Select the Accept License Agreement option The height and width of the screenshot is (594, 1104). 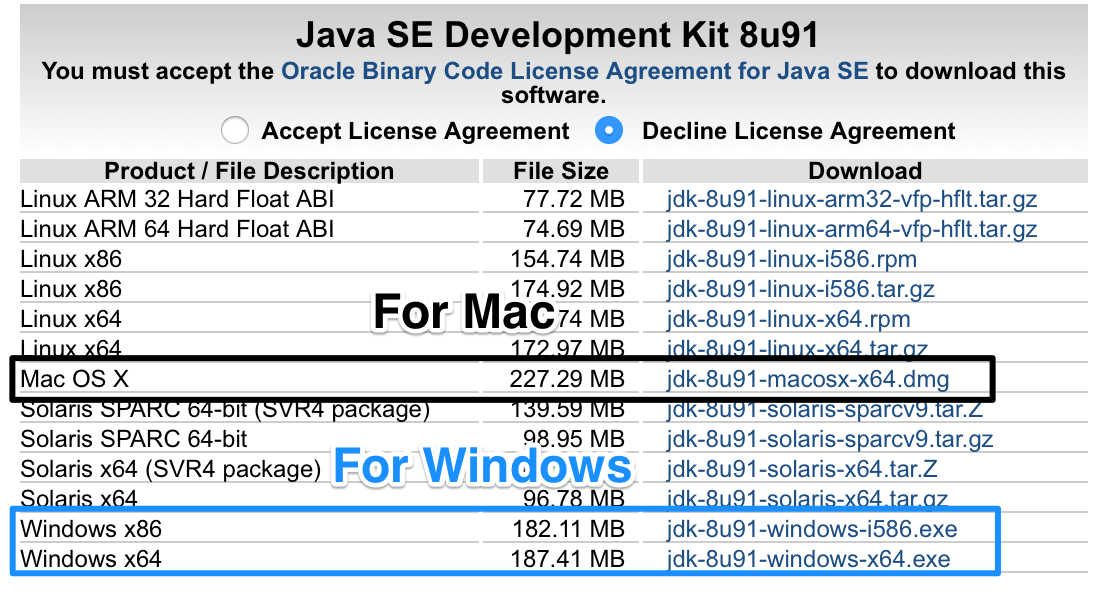click(235, 130)
